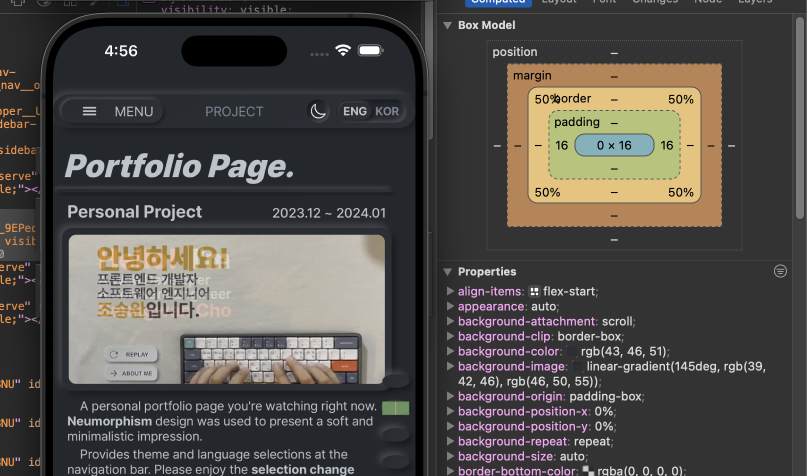This screenshot has height=476, width=809.
Task: Click the scrollbar of the Computed panel
Action: click(800, 118)
